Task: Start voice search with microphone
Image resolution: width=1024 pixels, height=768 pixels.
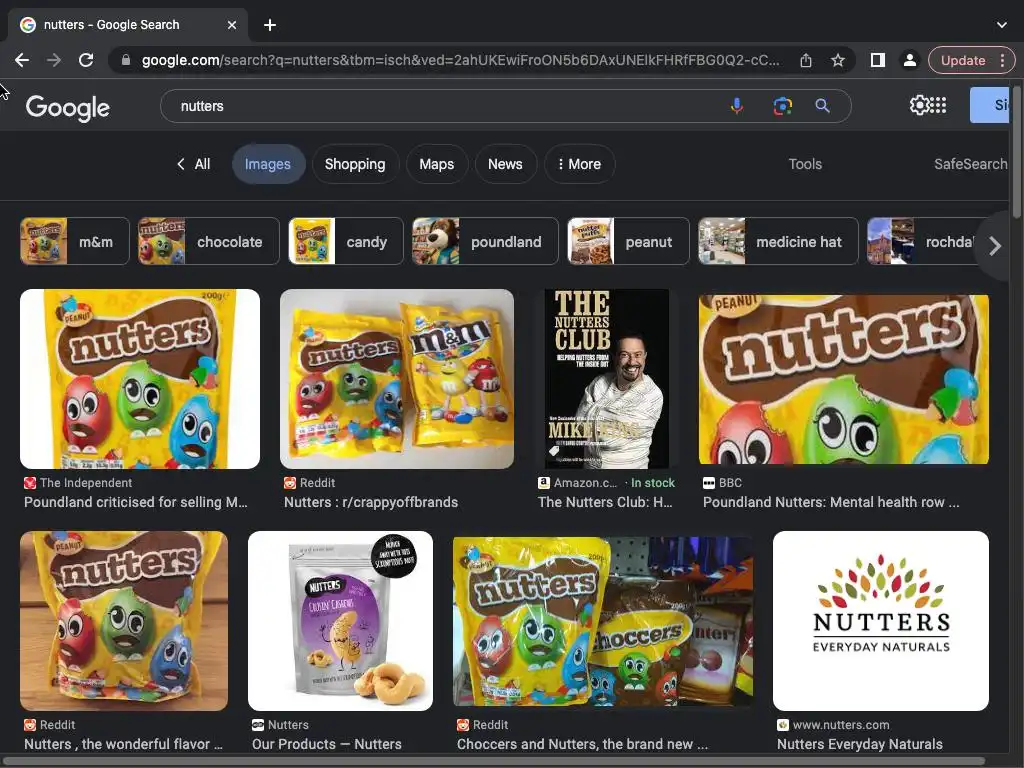Action: click(x=737, y=106)
